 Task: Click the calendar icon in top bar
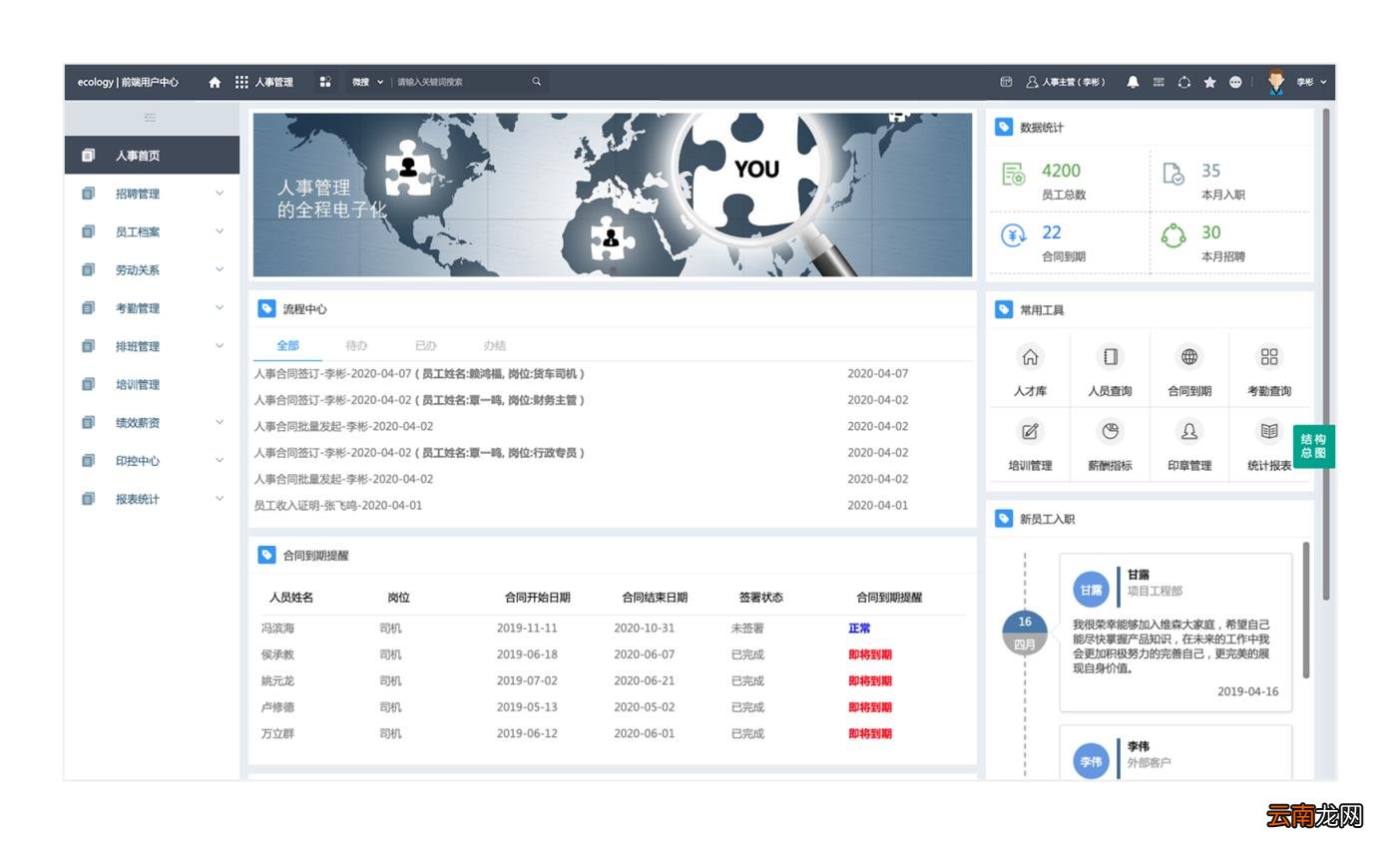point(1006,82)
